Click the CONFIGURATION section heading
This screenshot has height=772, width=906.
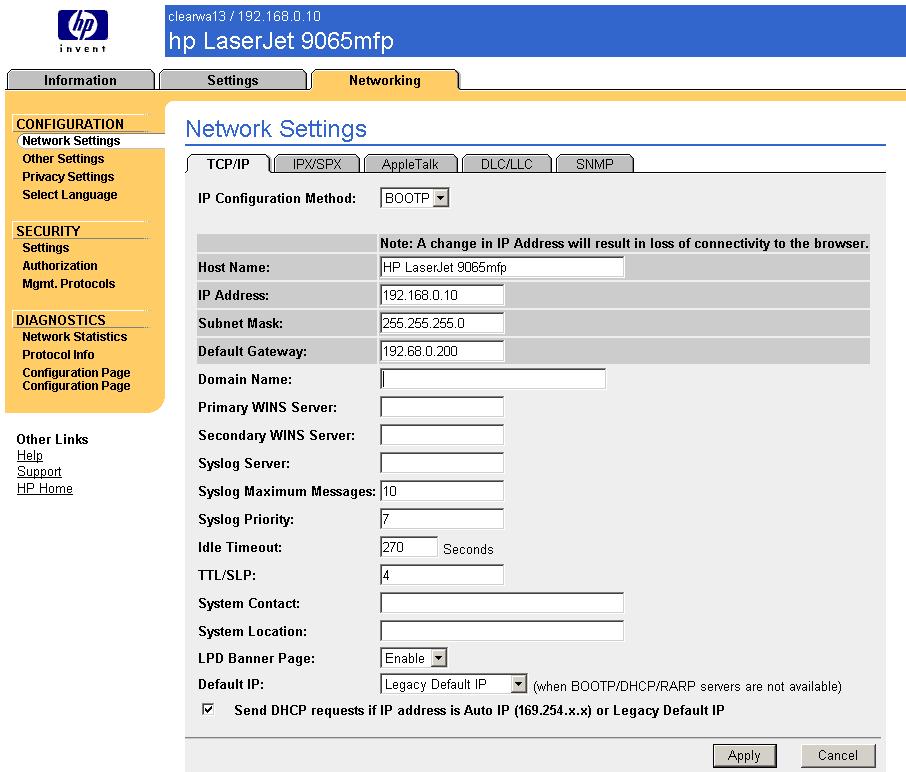(x=70, y=124)
